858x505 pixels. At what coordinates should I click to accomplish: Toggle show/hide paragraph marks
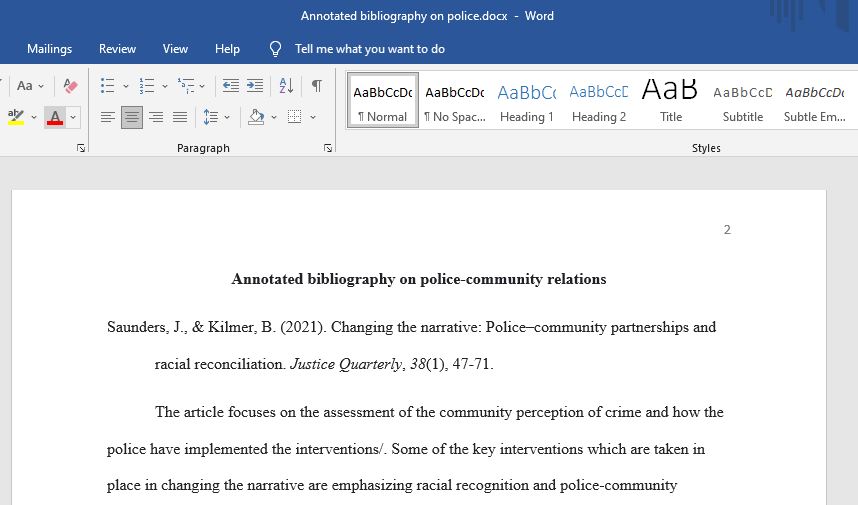(x=317, y=86)
